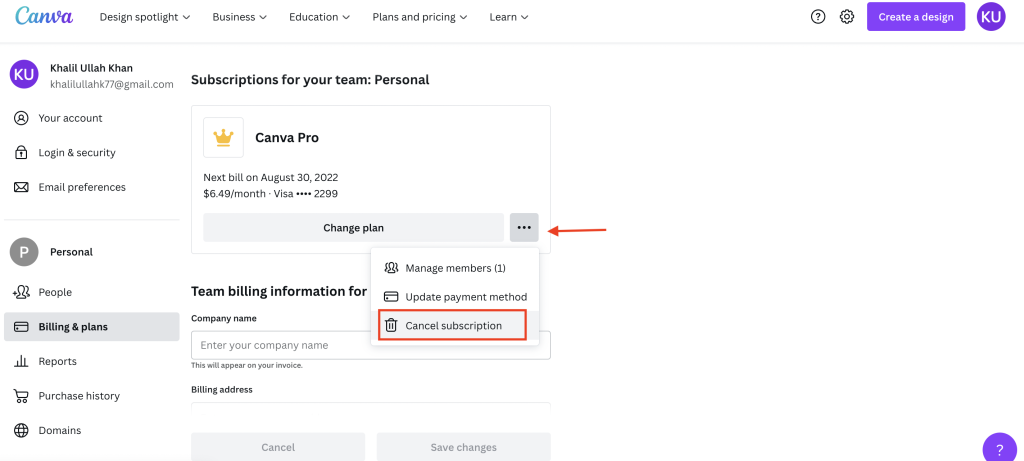The height and width of the screenshot is (461, 1024).
Task: Expand the Business menu dropdown
Action: click(240, 17)
